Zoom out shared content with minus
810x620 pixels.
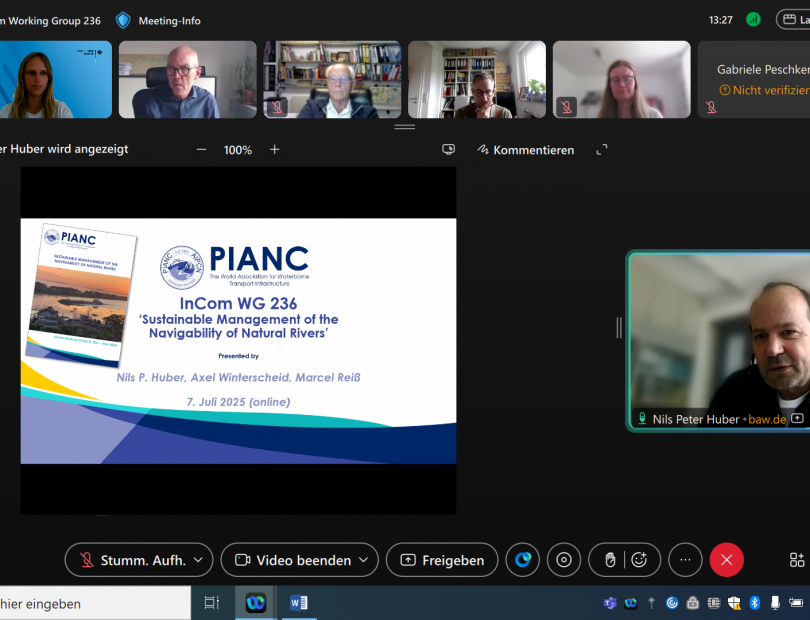coord(201,150)
